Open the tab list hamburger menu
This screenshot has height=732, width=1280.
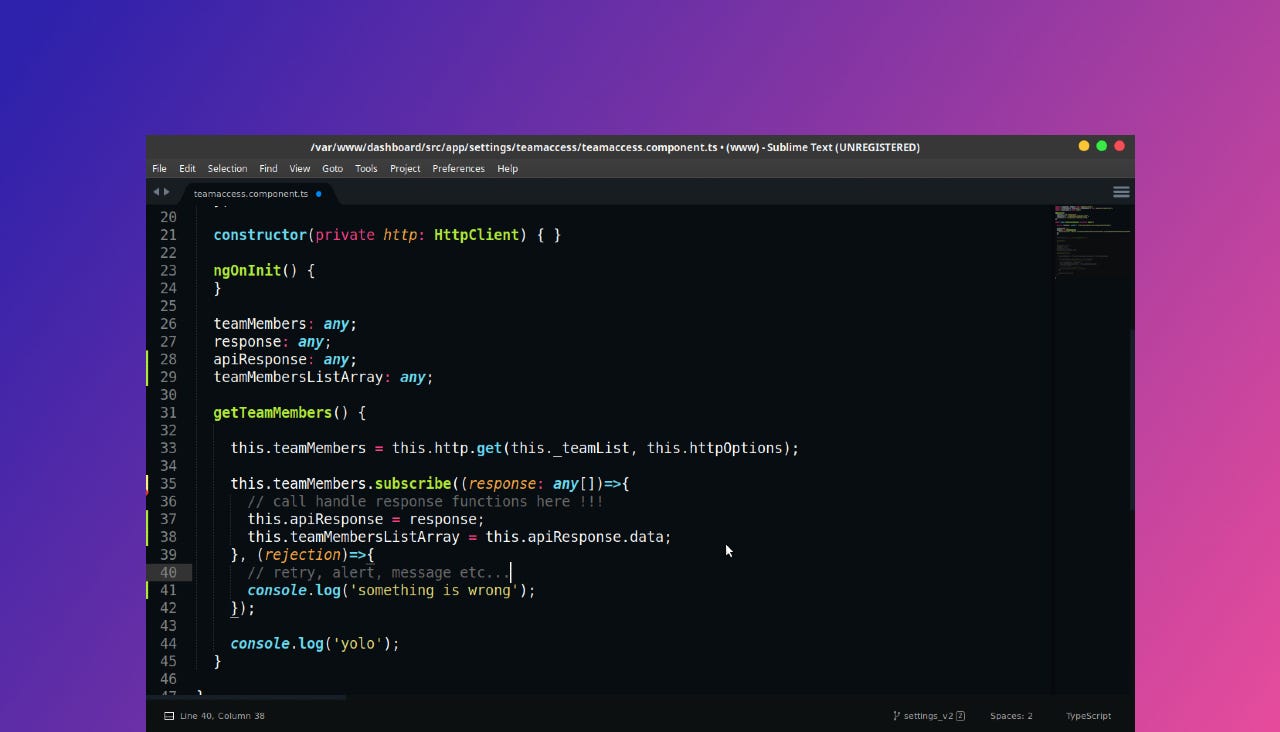[x=1121, y=192]
